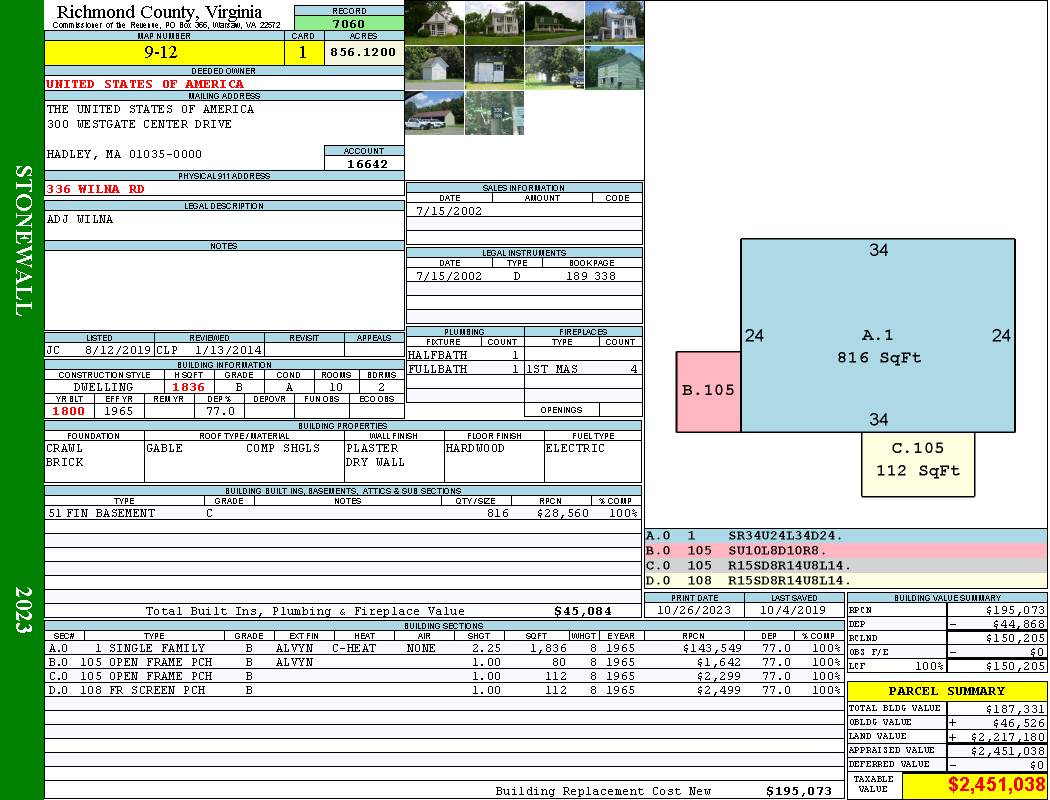Image resolution: width=1050 pixels, height=800 pixels.
Task: Click the map number 9-12
Action: point(161,52)
